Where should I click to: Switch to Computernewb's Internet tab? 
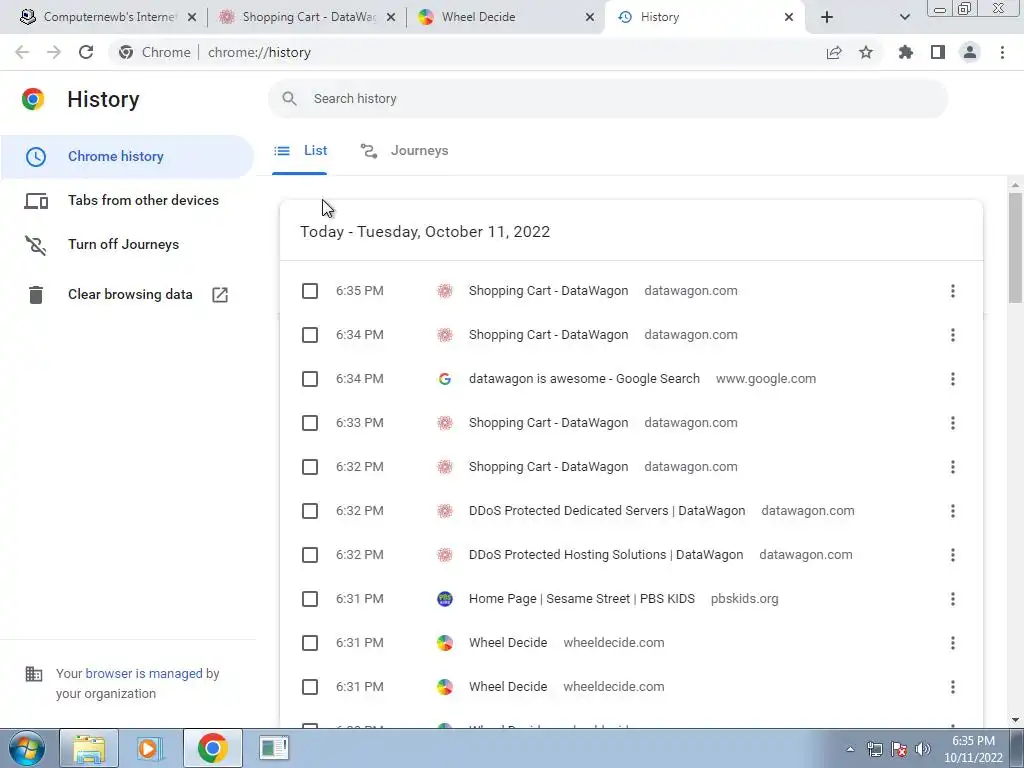(108, 17)
